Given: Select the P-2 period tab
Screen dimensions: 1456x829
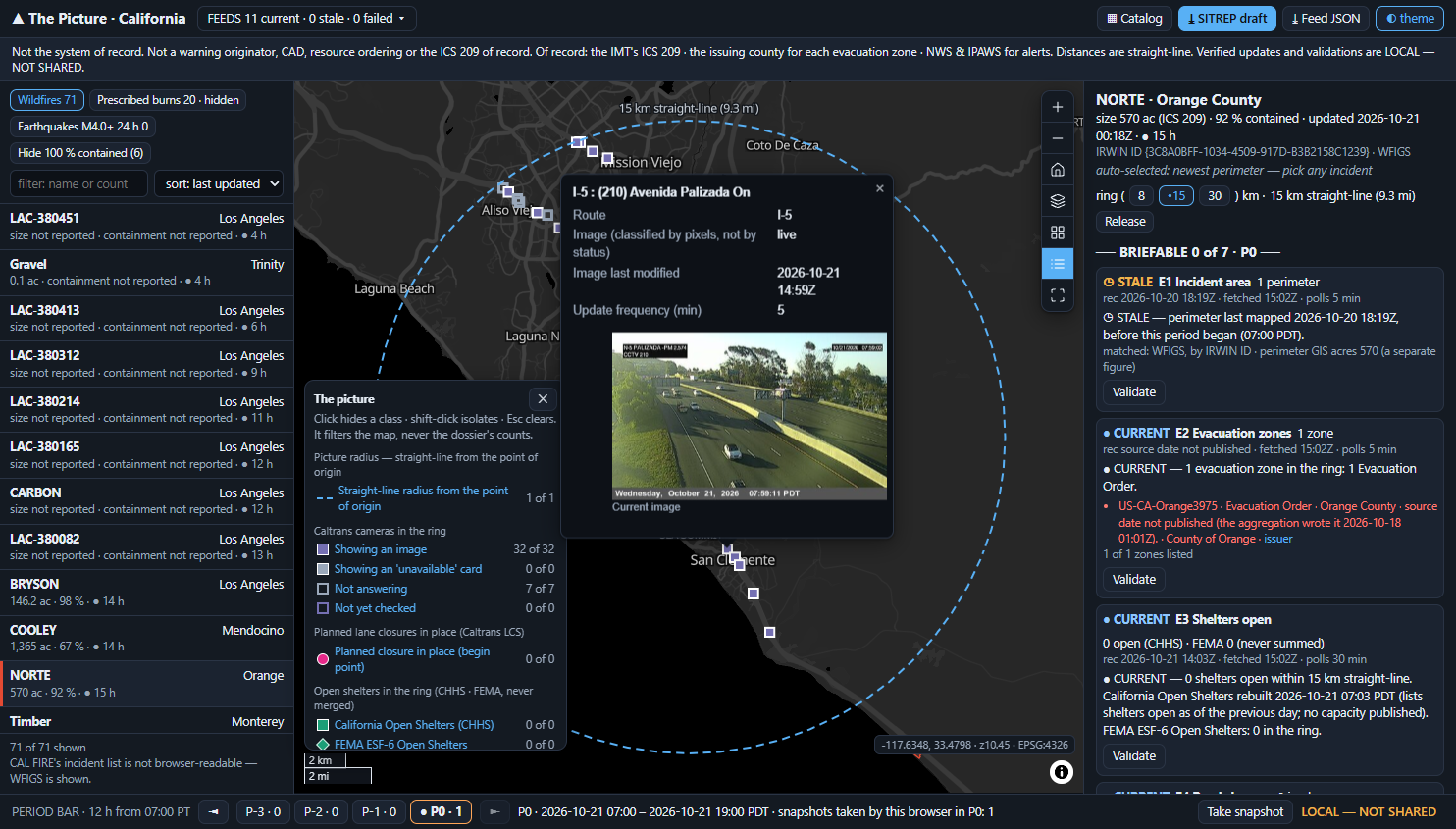Looking at the screenshot, I should pyautogui.click(x=321, y=811).
